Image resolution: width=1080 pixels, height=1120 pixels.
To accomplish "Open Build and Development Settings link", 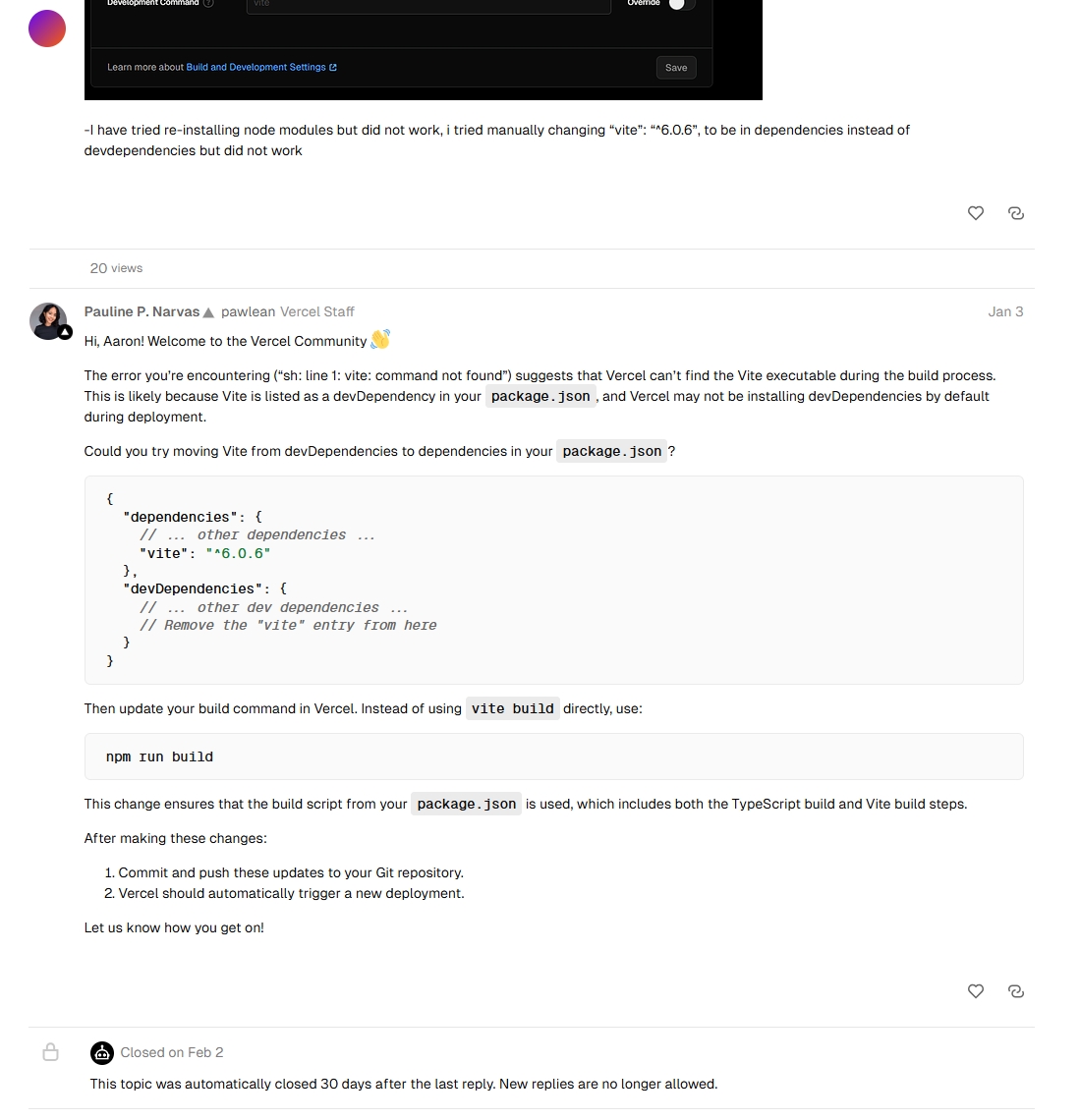I will coord(261,67).
